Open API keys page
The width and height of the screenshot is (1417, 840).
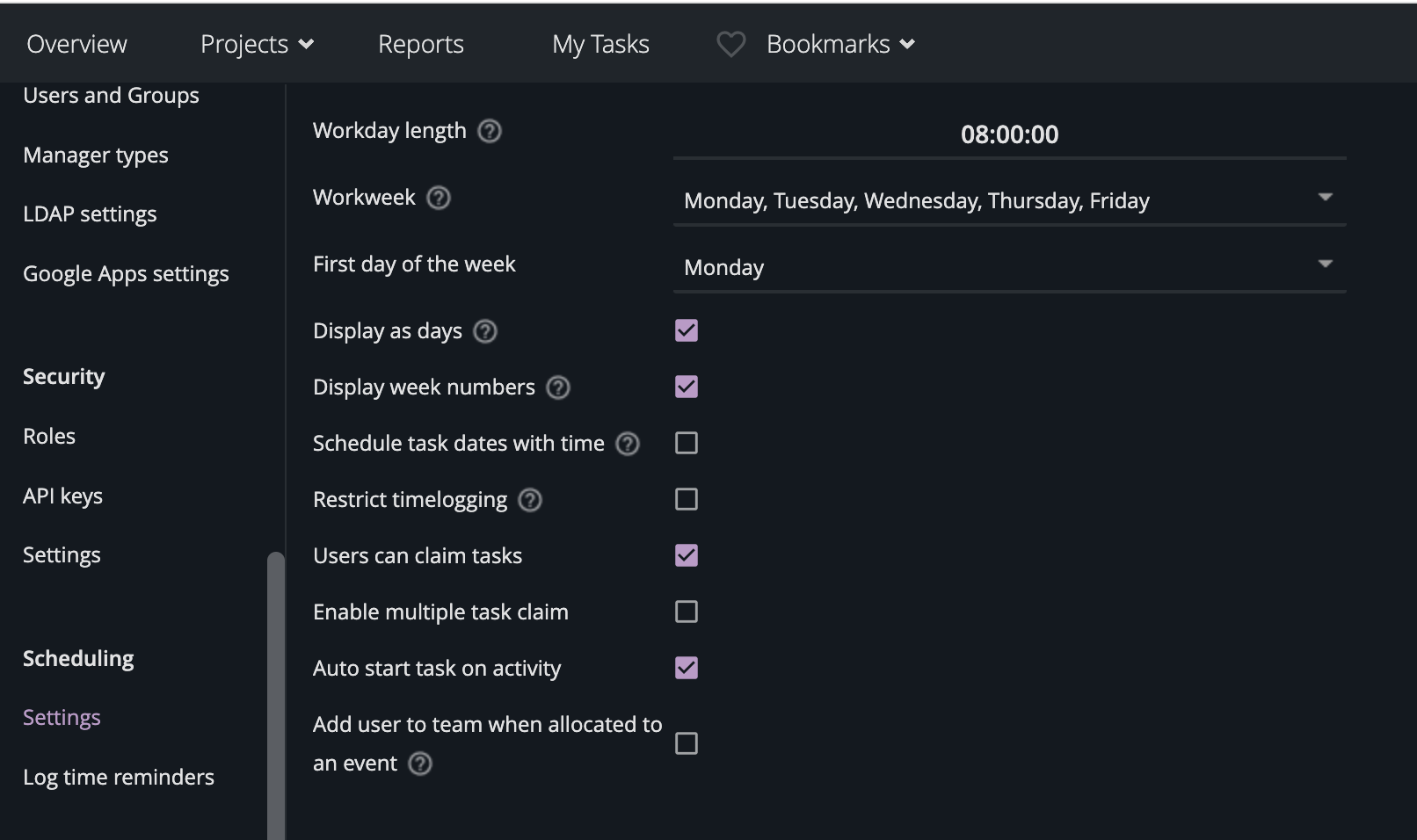point(62,496)
